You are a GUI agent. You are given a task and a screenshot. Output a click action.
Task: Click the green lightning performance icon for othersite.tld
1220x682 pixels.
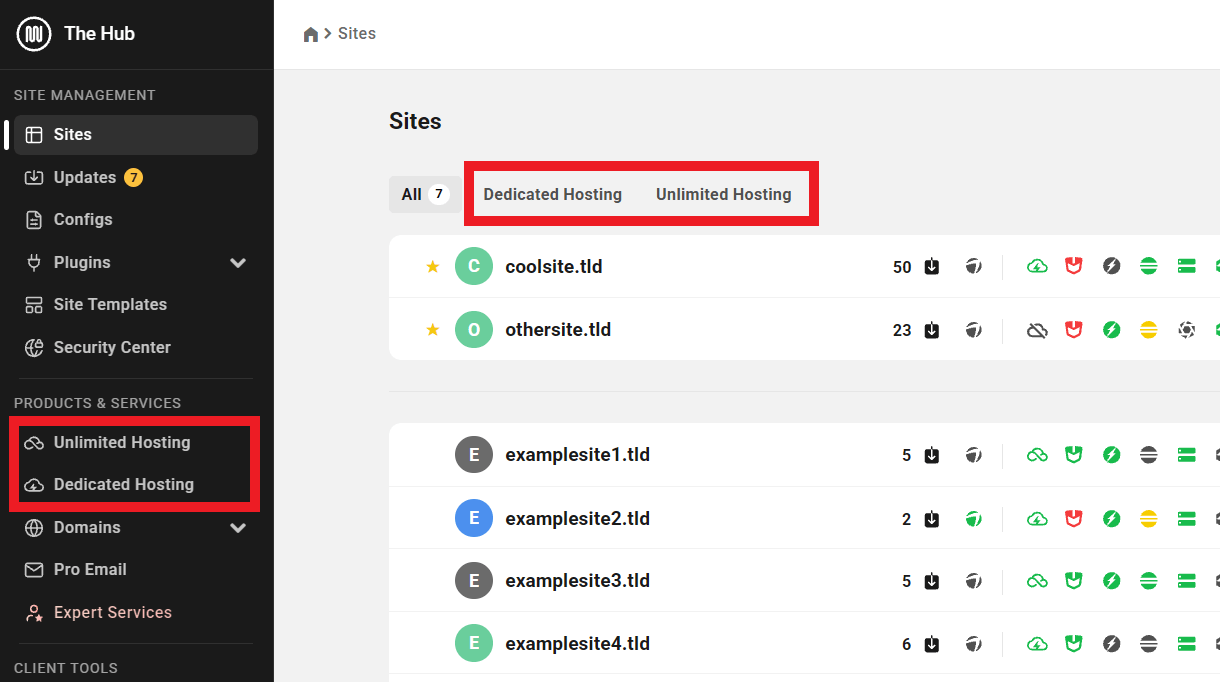[x=1111, y=330]
